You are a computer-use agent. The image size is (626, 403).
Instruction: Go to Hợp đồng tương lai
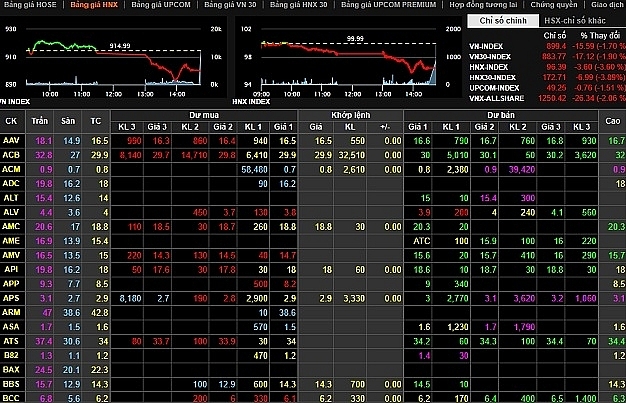point(483,5)
